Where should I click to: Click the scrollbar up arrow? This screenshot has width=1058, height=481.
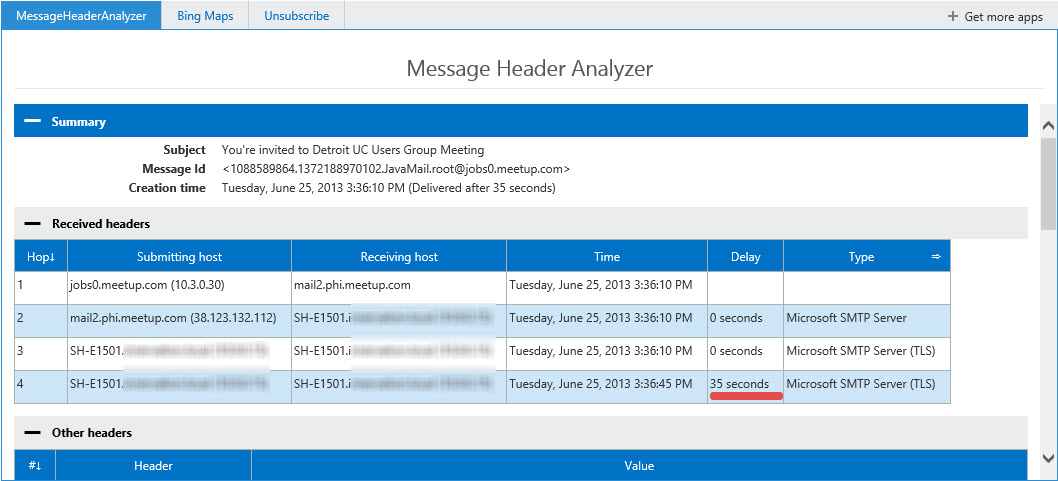[1049, 125]
